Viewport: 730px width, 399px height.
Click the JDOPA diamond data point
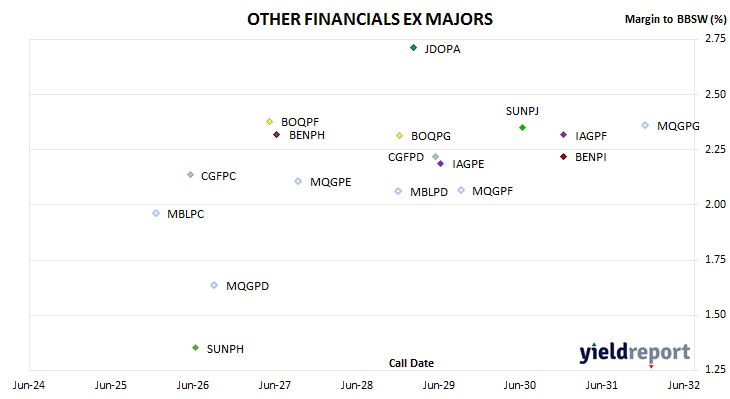pos(413,48)
